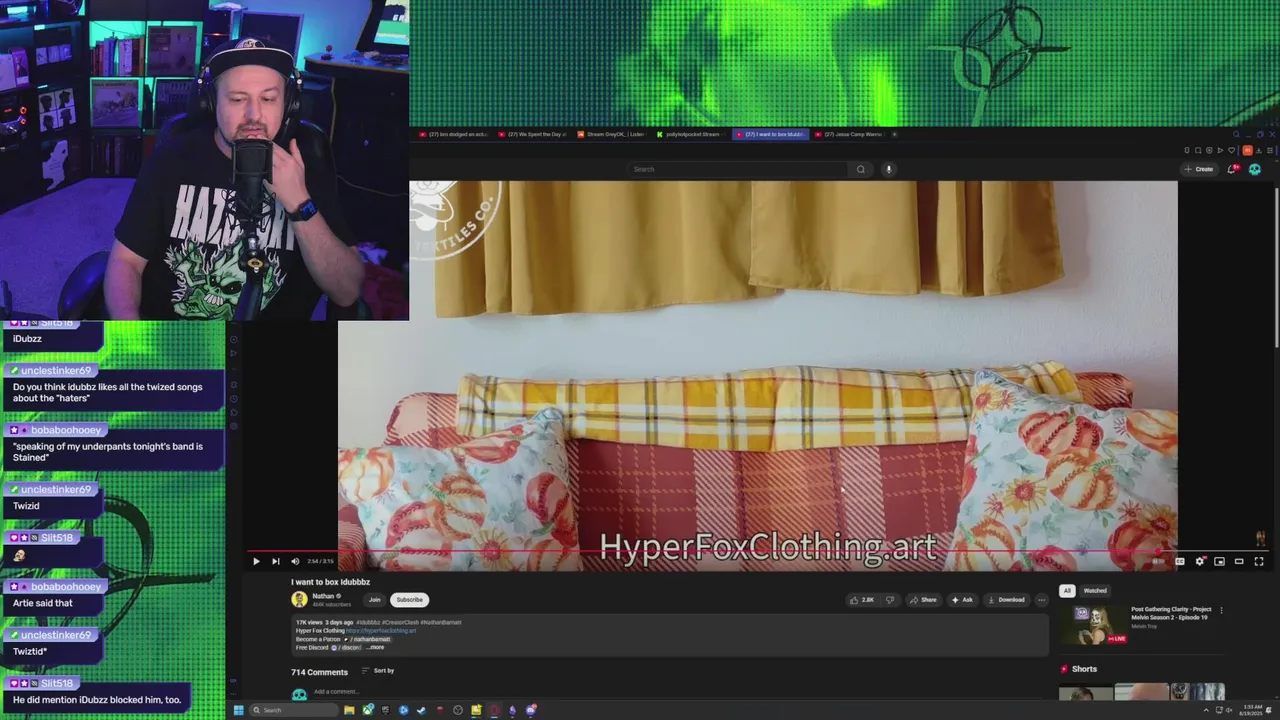
Task: Switch player to miniplayer mode
Action: 1219,561
